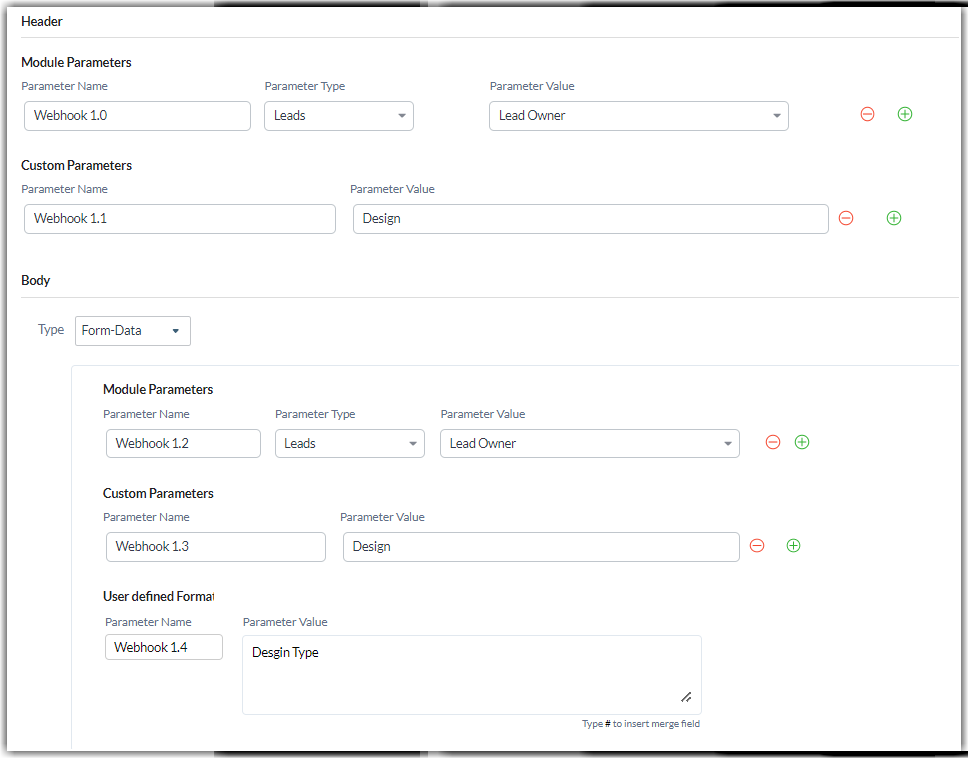This screenshot has width=969, height=759.
Task: Remove the Webhook 1.0 header module parameter
Action: [x=867, y=115]
